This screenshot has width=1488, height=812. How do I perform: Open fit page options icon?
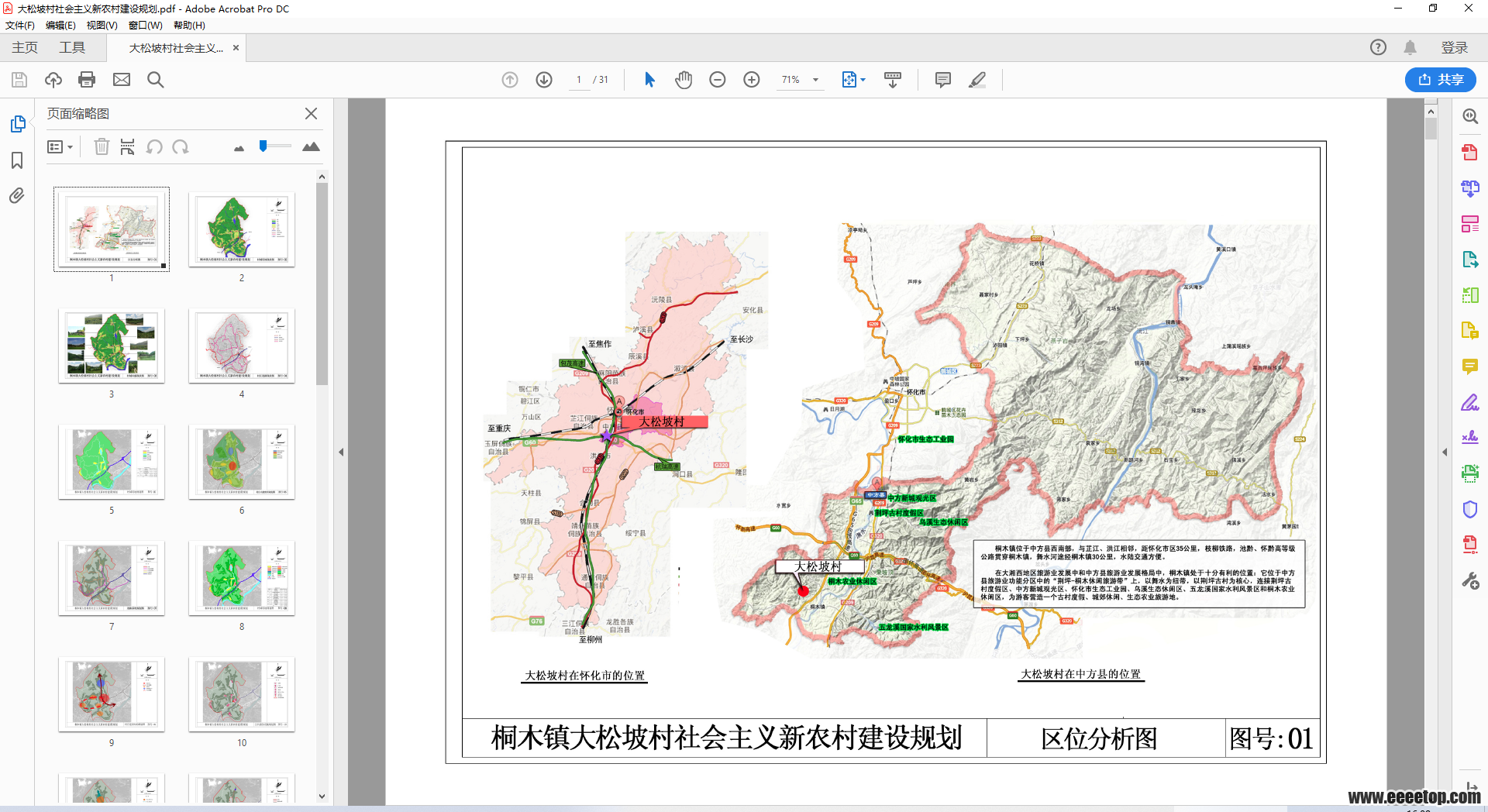(x=853, y=80)
